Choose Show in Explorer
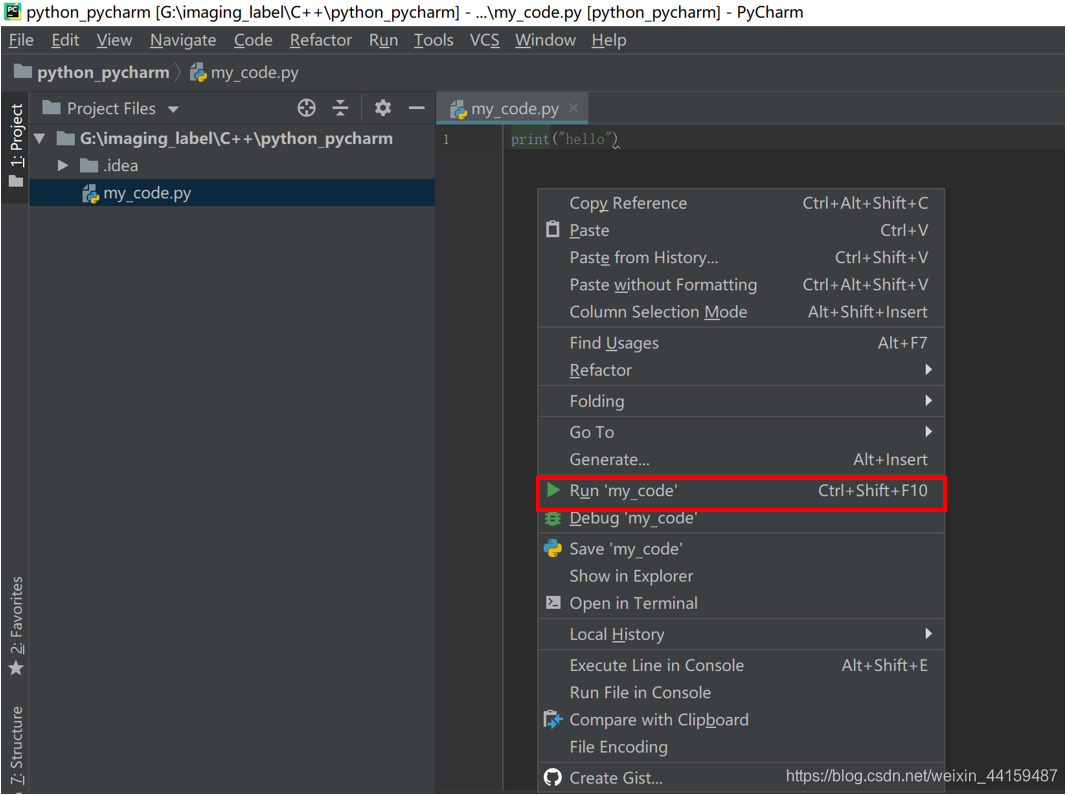The height and width of the screenshot is (795, 1068). coord(741,576)
